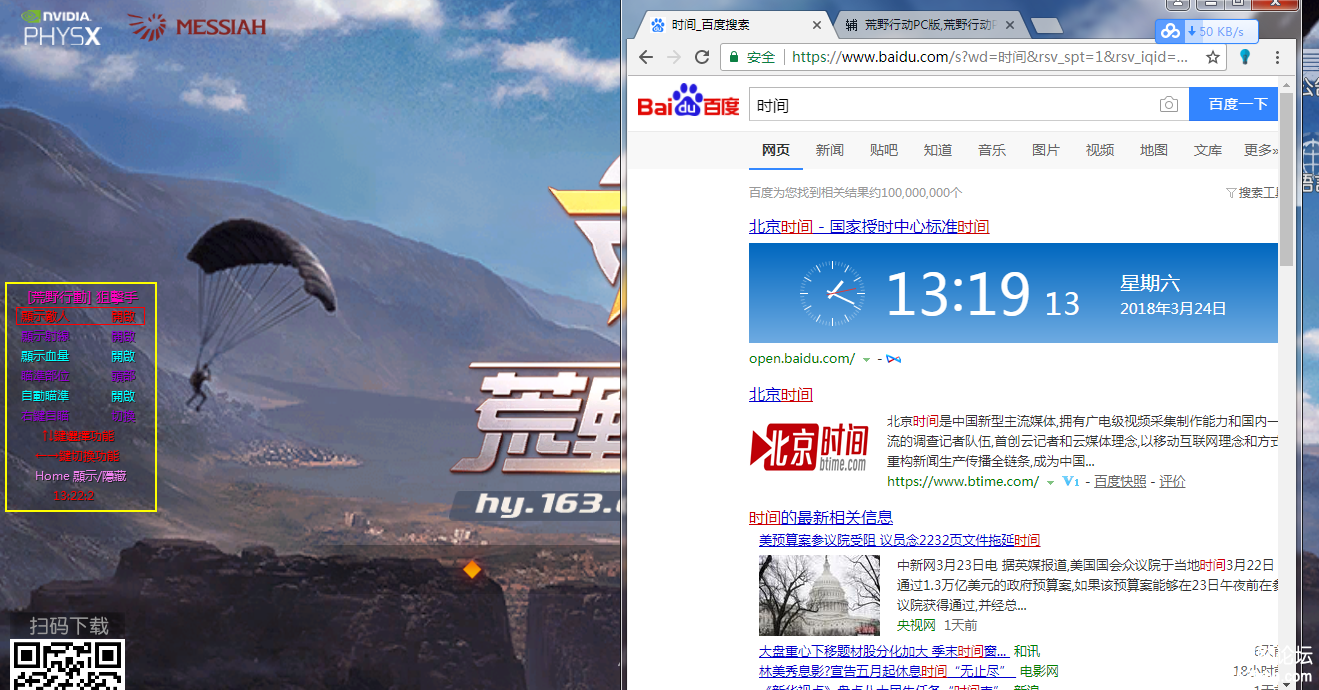Open a new browser tab
1319x690 pixels.
pyautogui.click(x=1045, y=25)
